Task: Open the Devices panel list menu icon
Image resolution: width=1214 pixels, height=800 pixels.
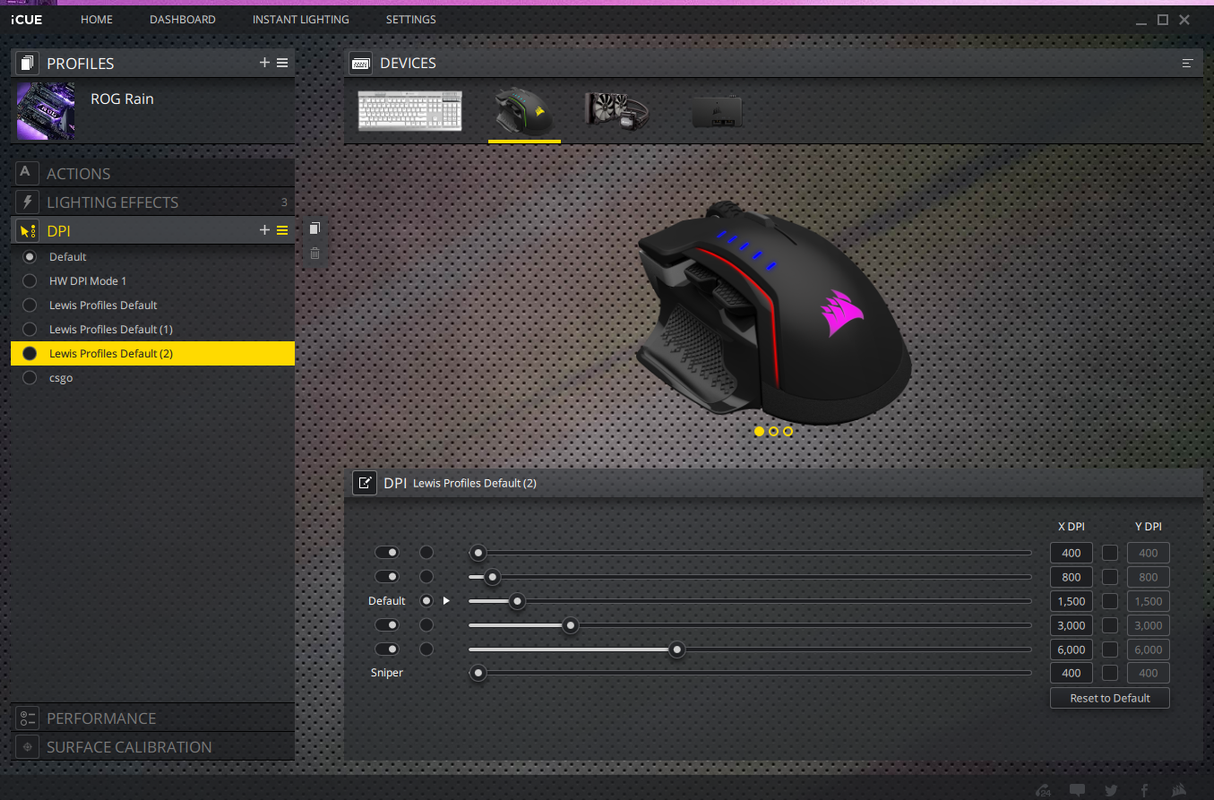Action: (1188, 63)
